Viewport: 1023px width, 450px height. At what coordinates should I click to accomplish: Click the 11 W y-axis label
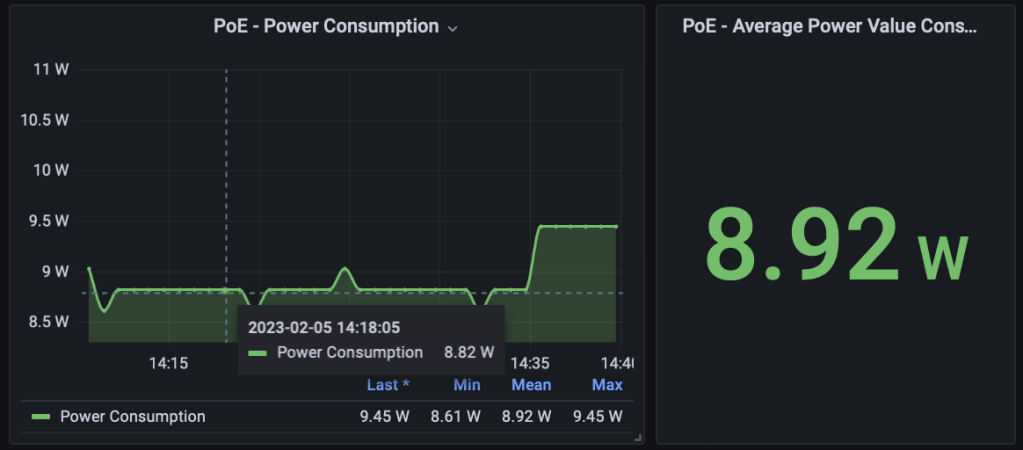click(x=51, y=69)
